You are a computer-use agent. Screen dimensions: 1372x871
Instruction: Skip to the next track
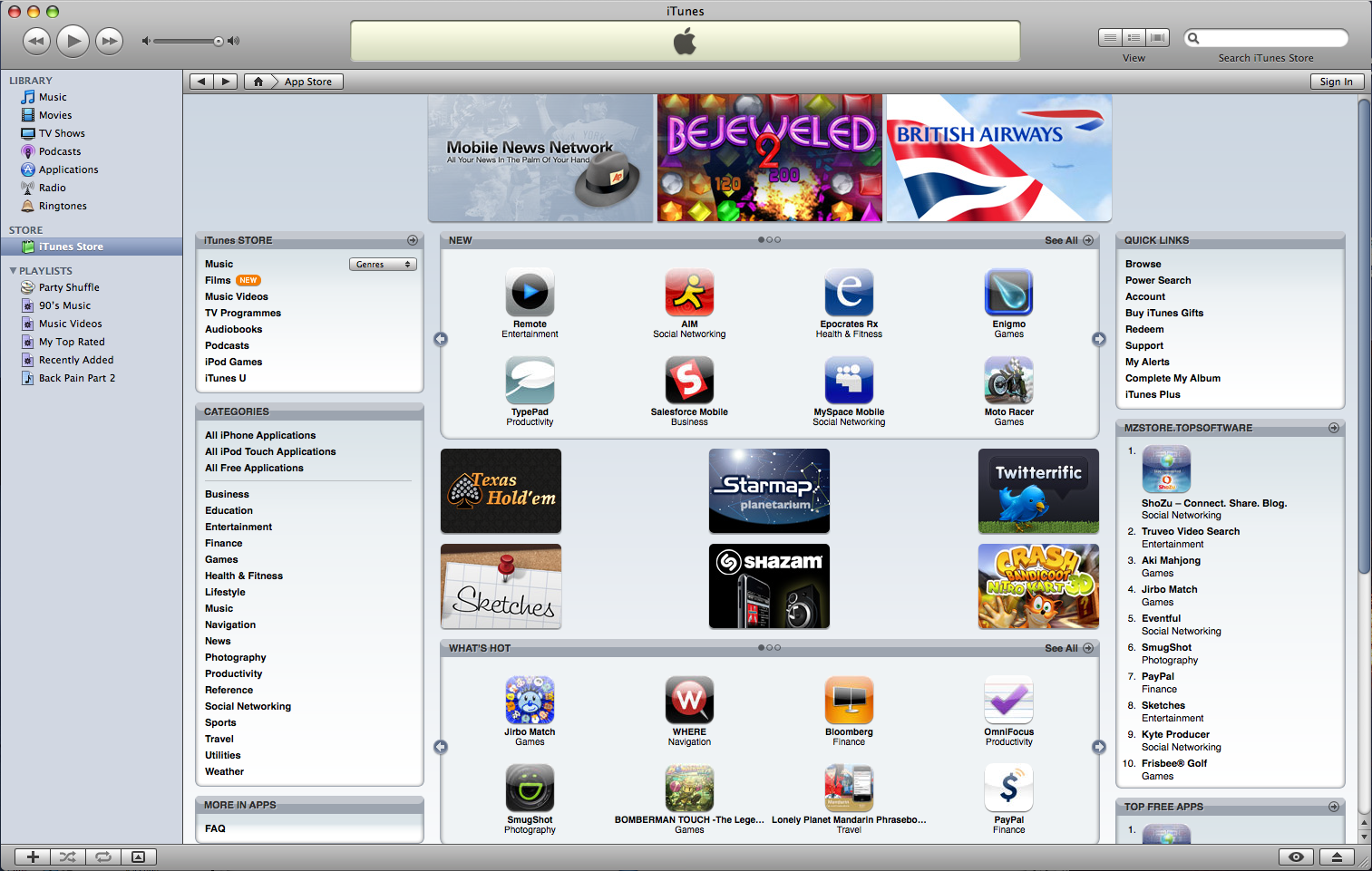(110, 41)
